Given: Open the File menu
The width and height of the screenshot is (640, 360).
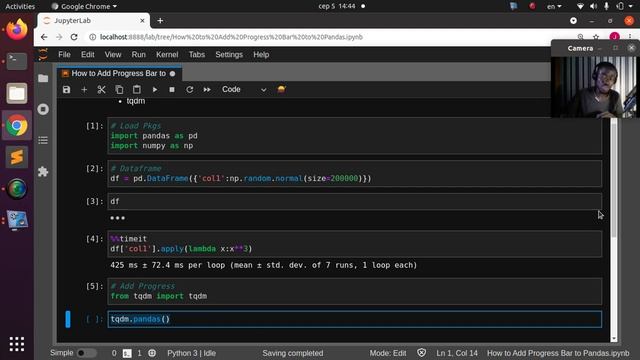Looking at the screenshot, I should click(x=64, y=55).
